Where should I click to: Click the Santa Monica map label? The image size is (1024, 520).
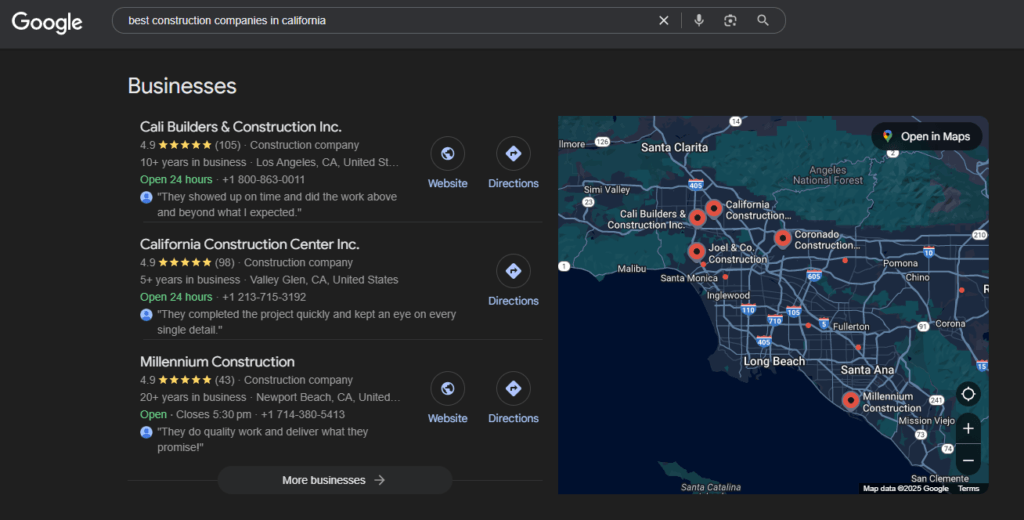point(689,278)
